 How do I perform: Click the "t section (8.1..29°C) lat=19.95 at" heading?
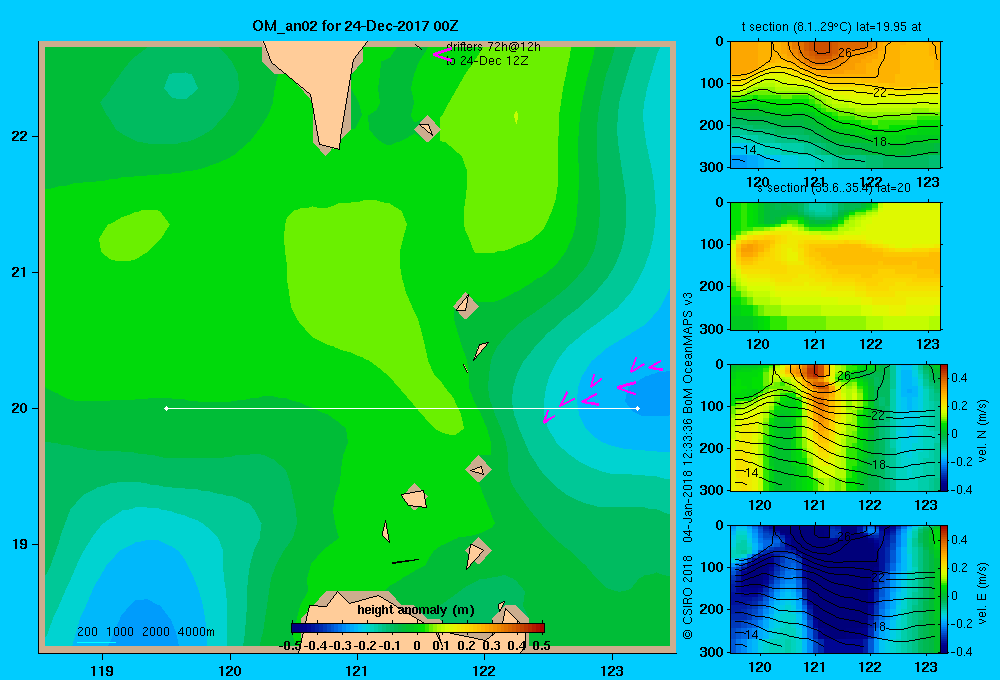pyautogui.click(x=831, y=27)
